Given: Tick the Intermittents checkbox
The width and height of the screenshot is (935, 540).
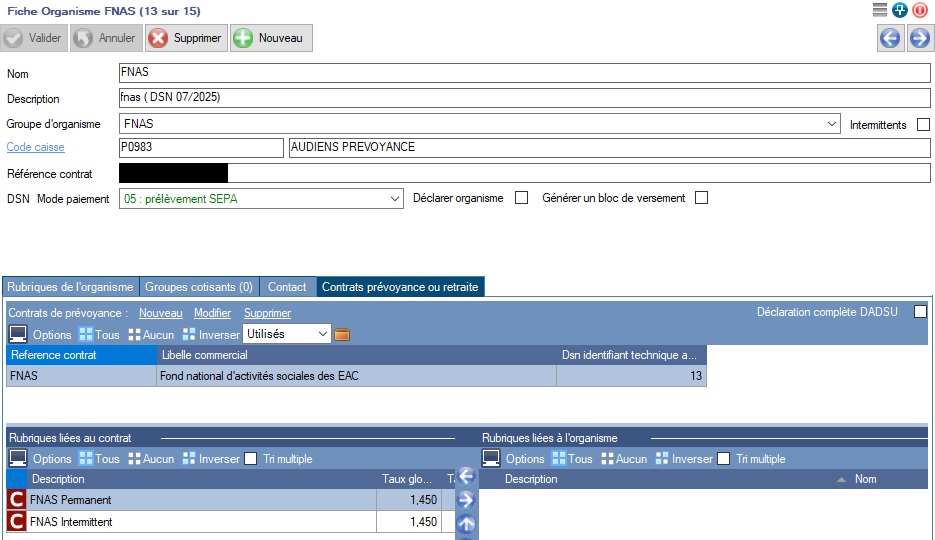Looking at the screenshot, I should tap(923, 125).
